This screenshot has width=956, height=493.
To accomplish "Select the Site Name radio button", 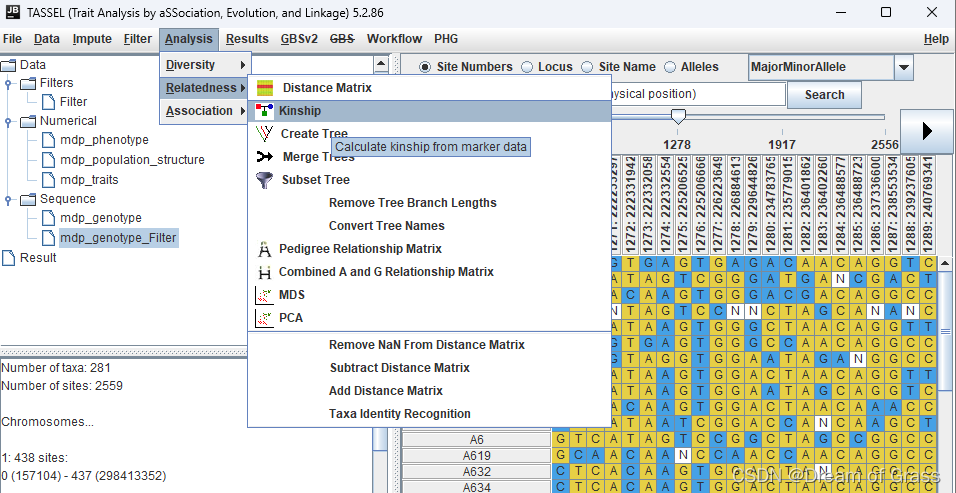I will (x=587, y=67).
